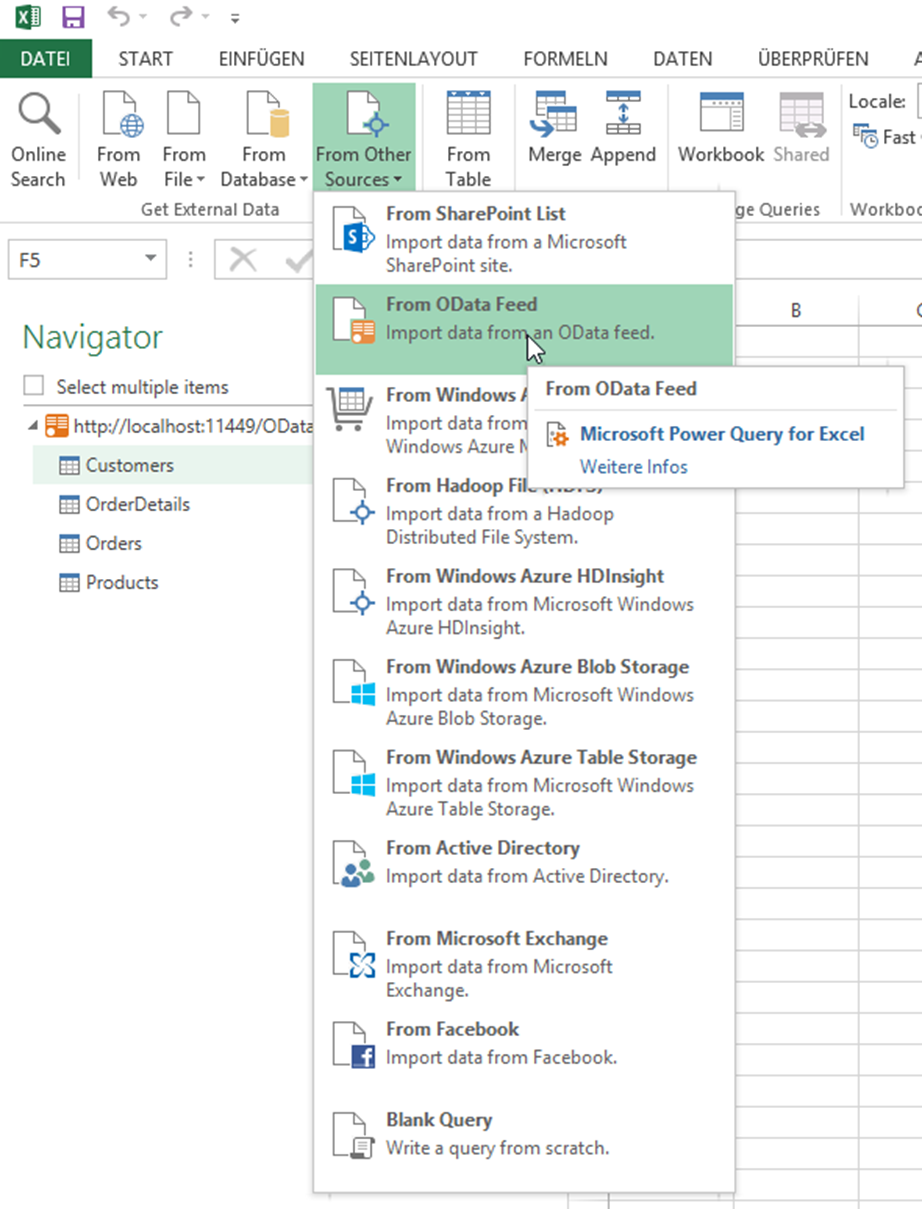Switch to the SEITENLAYOUT ribbon tab

point(413,59)
